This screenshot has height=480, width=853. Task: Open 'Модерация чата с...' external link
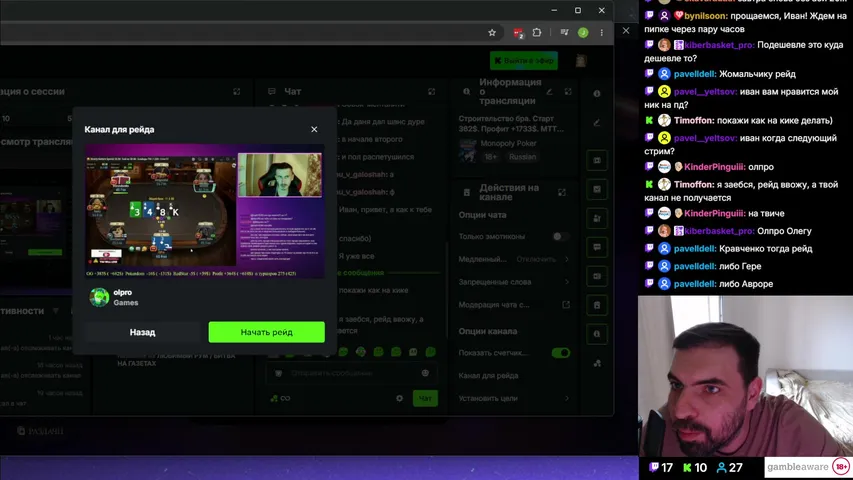pos(566,305)
